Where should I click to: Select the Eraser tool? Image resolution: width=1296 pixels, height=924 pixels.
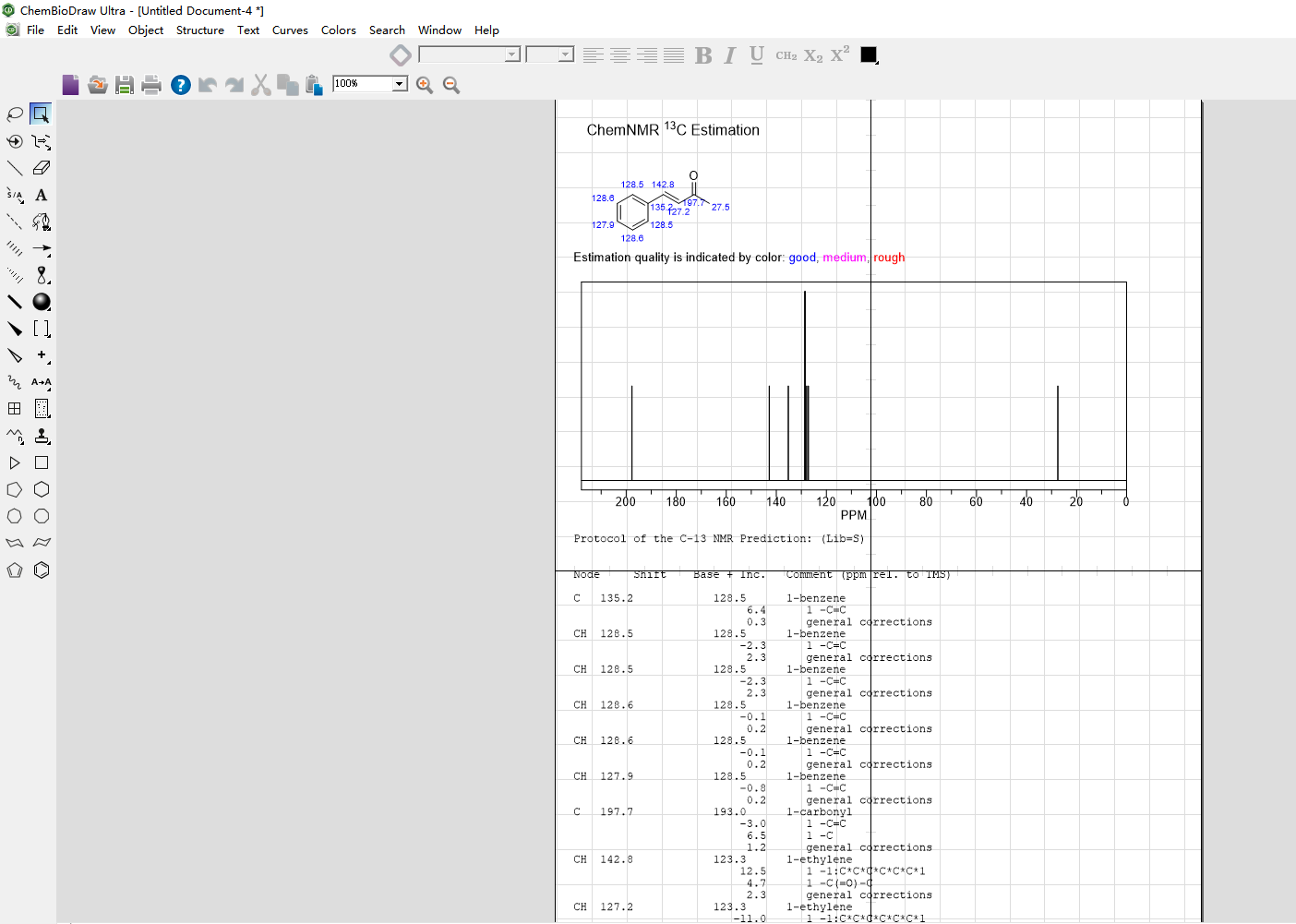42,168
